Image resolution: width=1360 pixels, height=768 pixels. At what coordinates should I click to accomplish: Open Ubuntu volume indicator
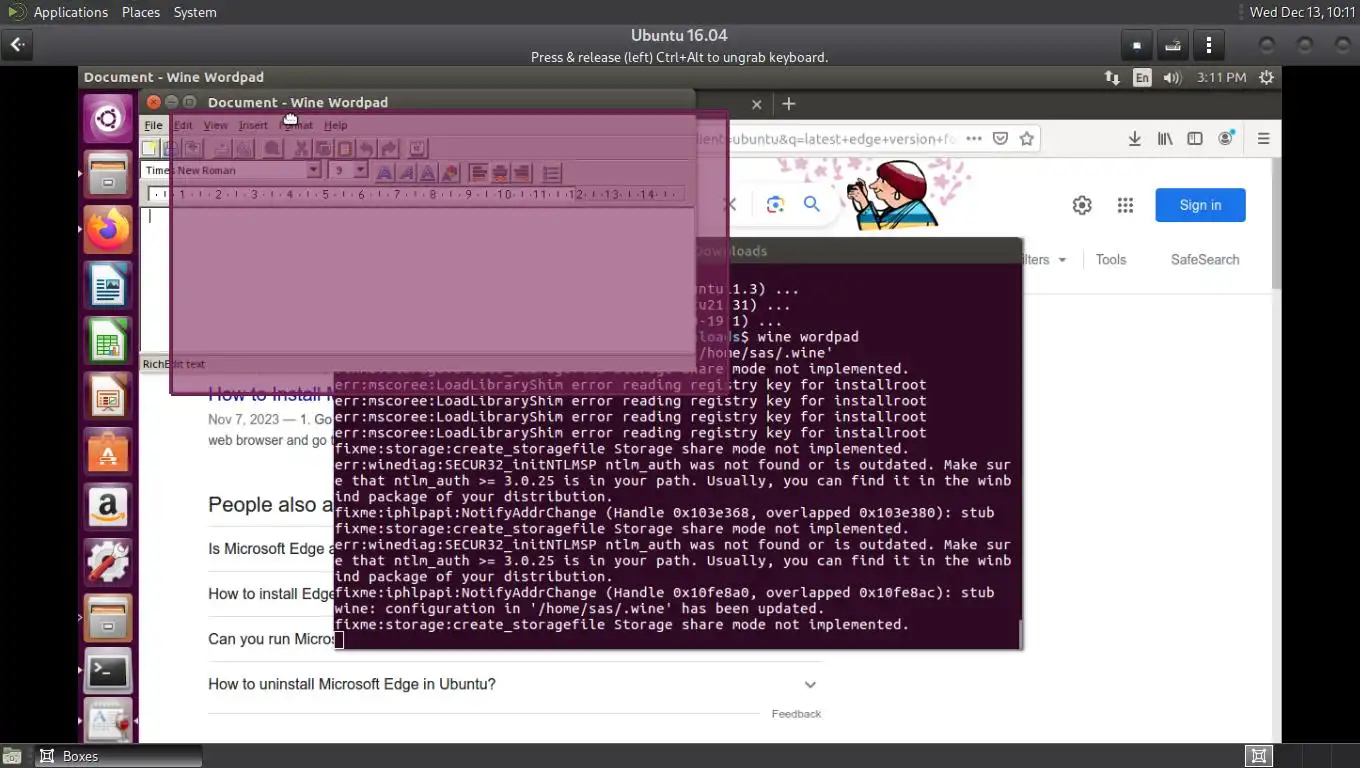[1172, 77]
